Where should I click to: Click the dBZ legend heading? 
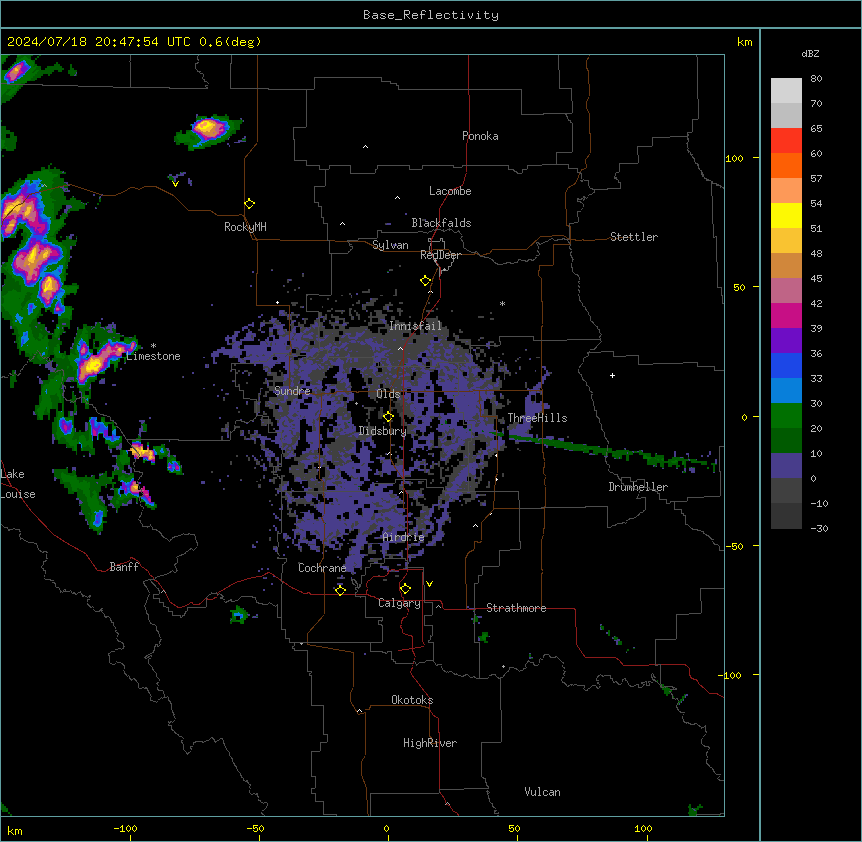pos(810,53)
